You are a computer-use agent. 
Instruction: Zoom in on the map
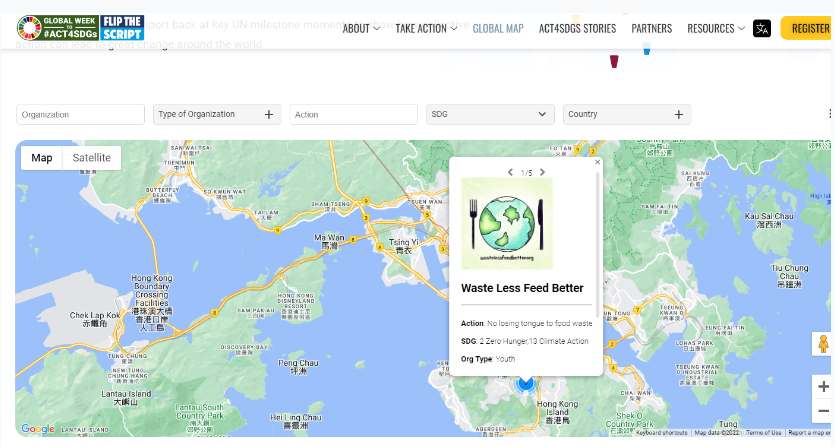tap(823, 386)
